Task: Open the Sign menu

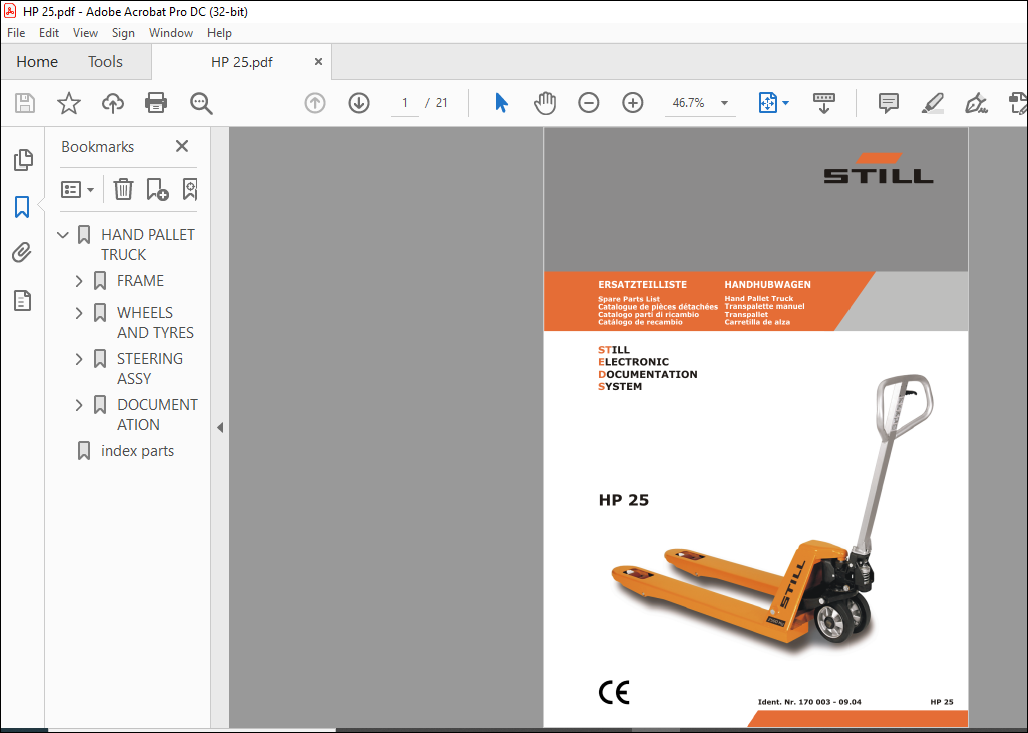Action: [123, 33]
